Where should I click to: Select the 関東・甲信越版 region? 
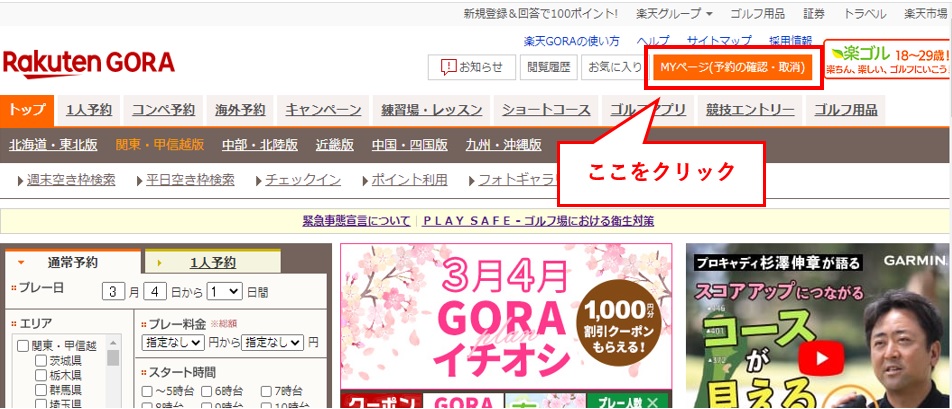coord(160,145)
